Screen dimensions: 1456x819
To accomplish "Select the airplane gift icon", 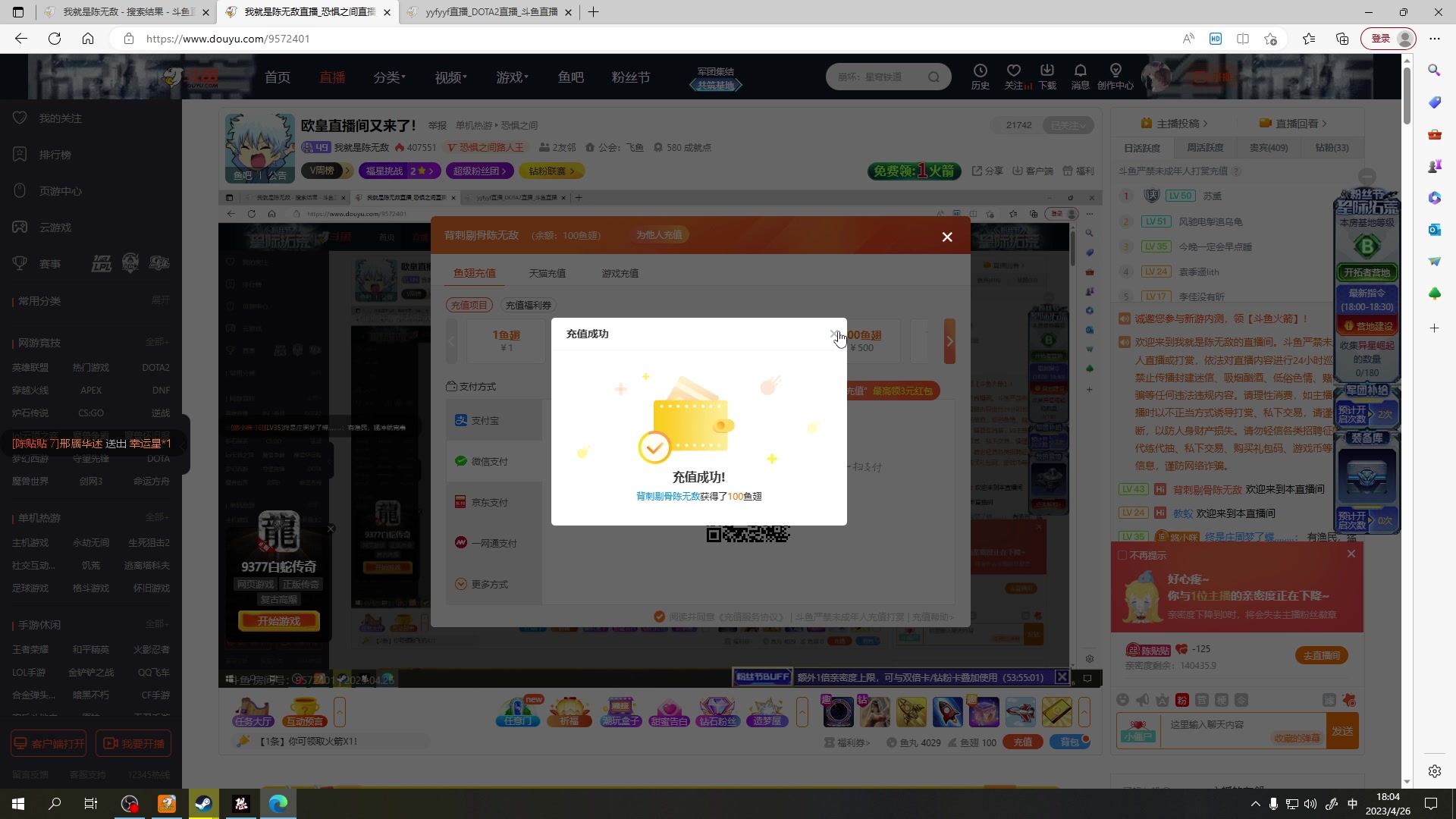I will pos(1021,711).
